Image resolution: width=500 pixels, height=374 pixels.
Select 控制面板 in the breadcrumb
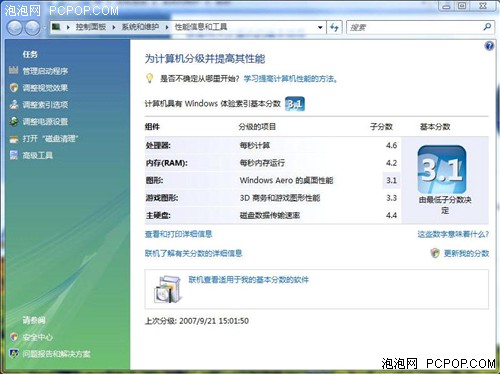91,27
